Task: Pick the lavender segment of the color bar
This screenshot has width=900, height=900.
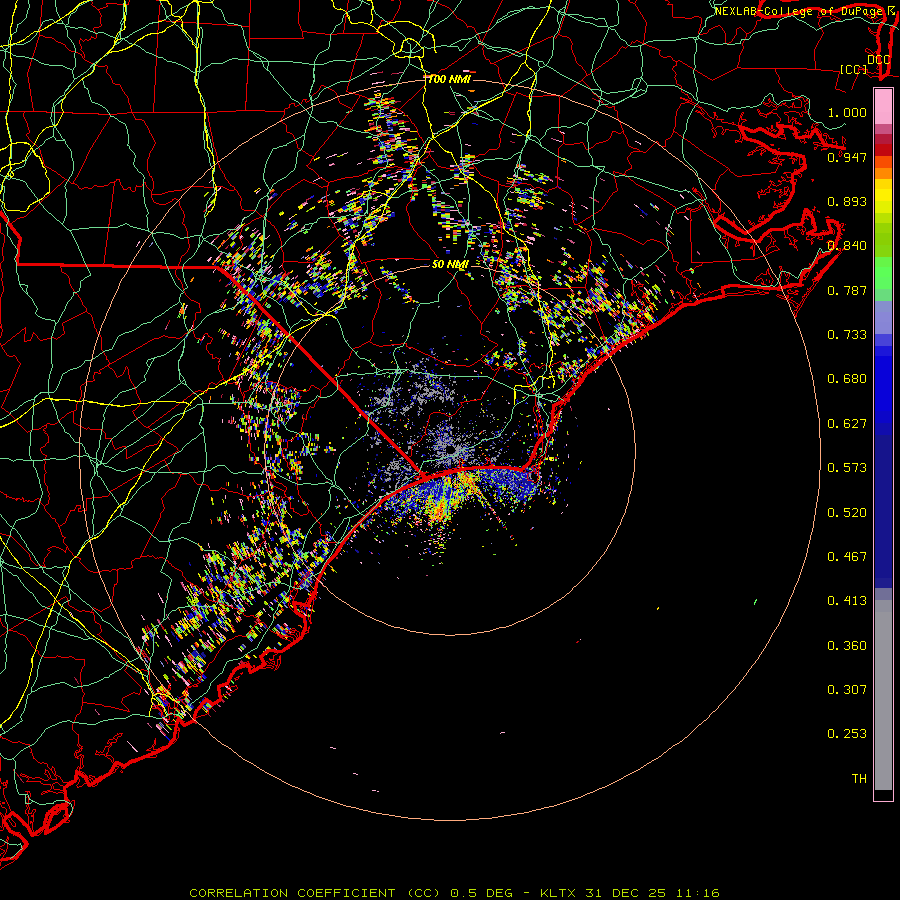Action: (x=883, y=317)
